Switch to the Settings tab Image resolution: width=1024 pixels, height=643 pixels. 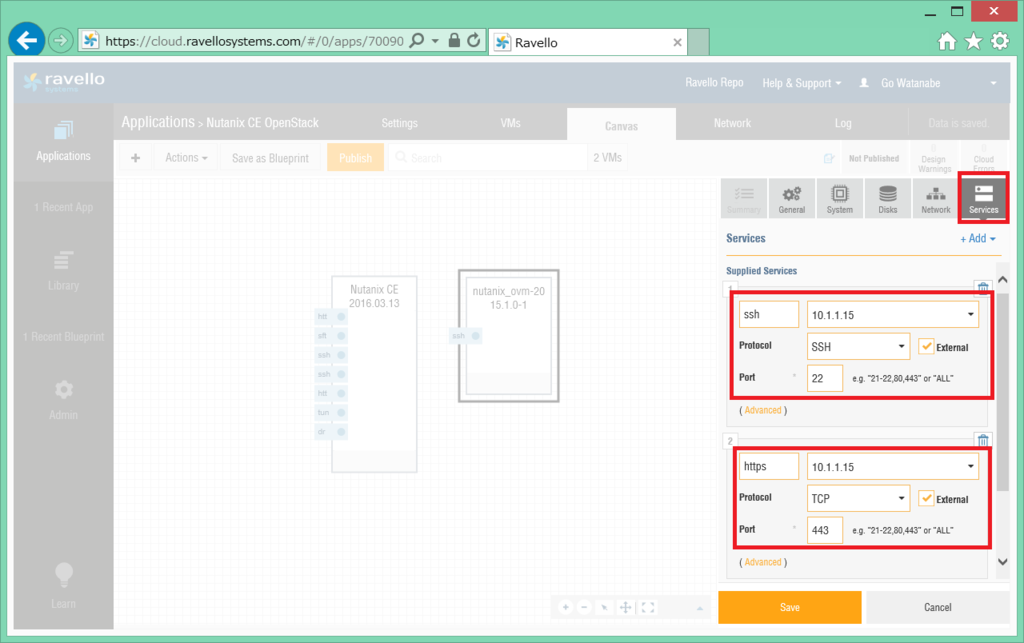(399, 123)
